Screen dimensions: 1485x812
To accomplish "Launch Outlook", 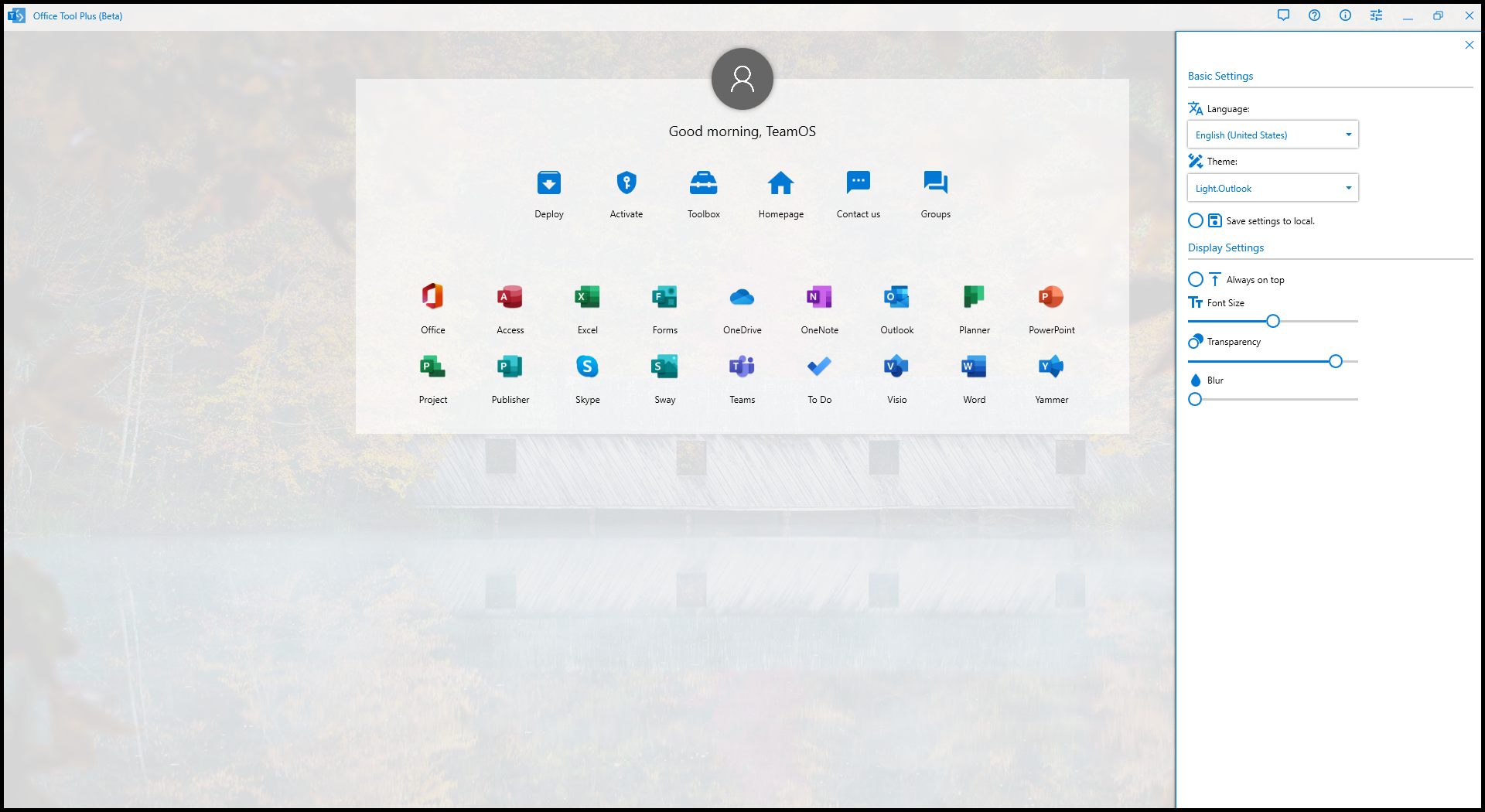I will [x=897, y=297].
